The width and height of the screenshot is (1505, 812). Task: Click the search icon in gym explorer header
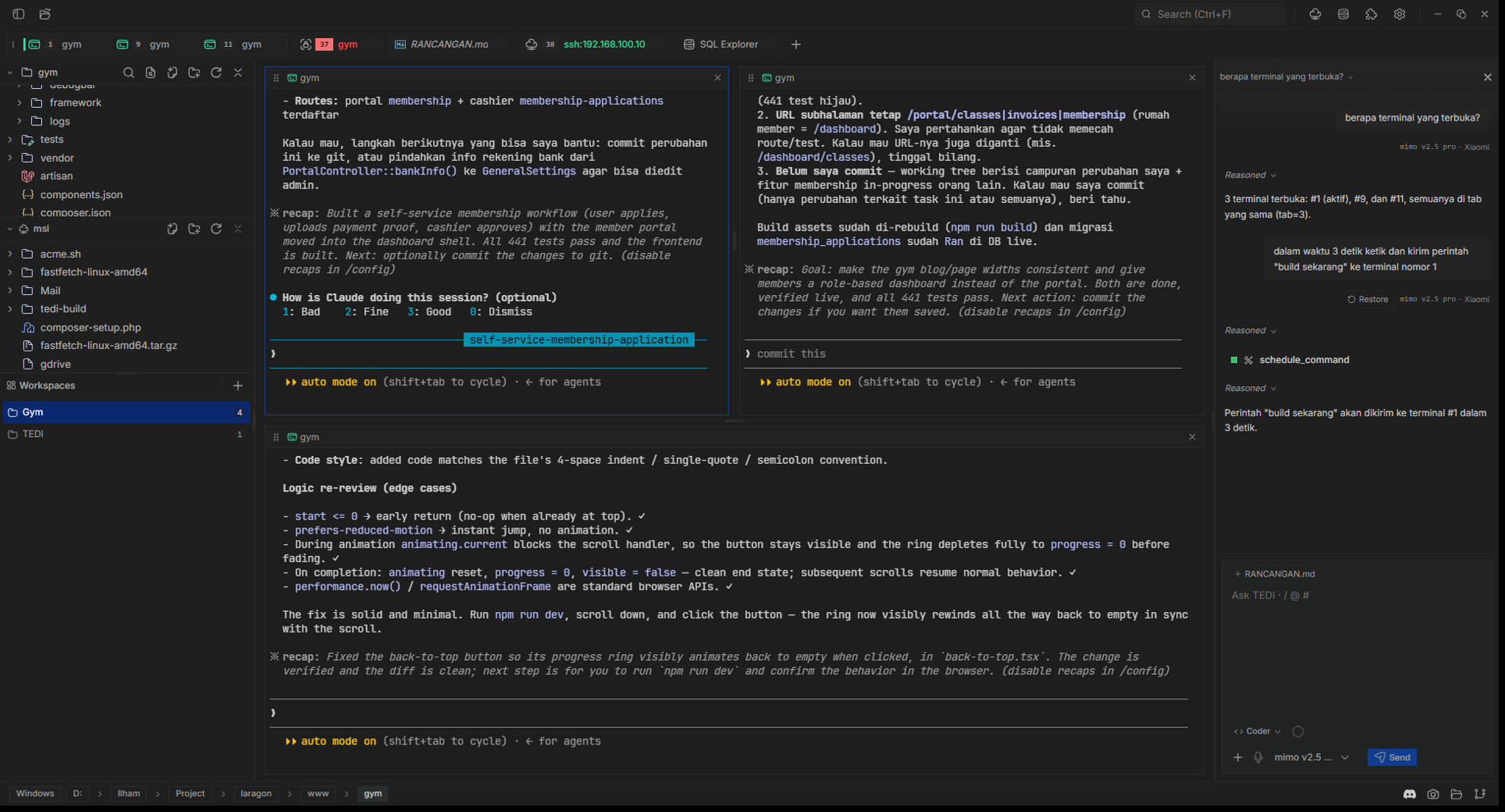[x=128, y=72]
